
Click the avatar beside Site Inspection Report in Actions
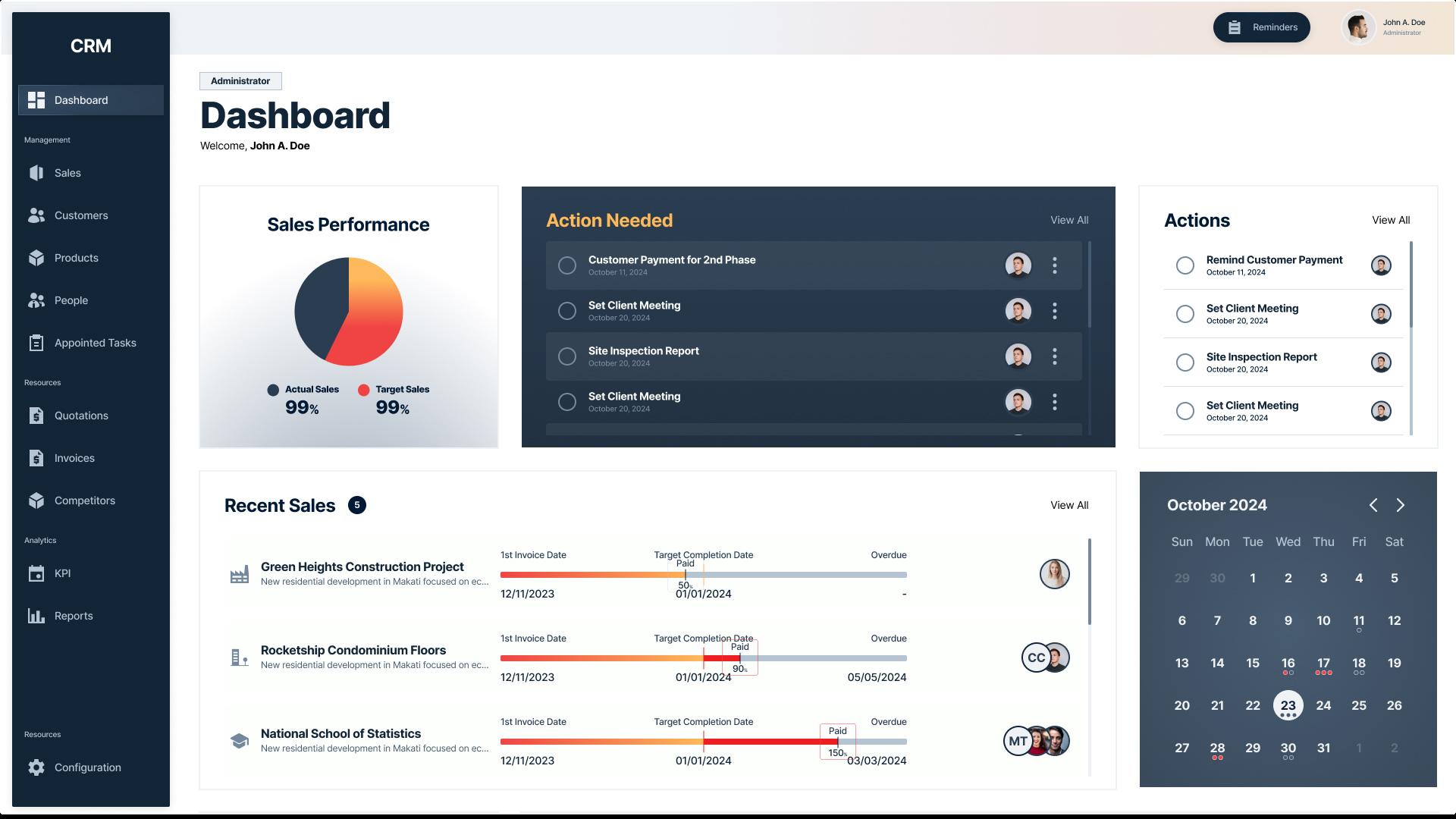click(x=1381, y=362)
